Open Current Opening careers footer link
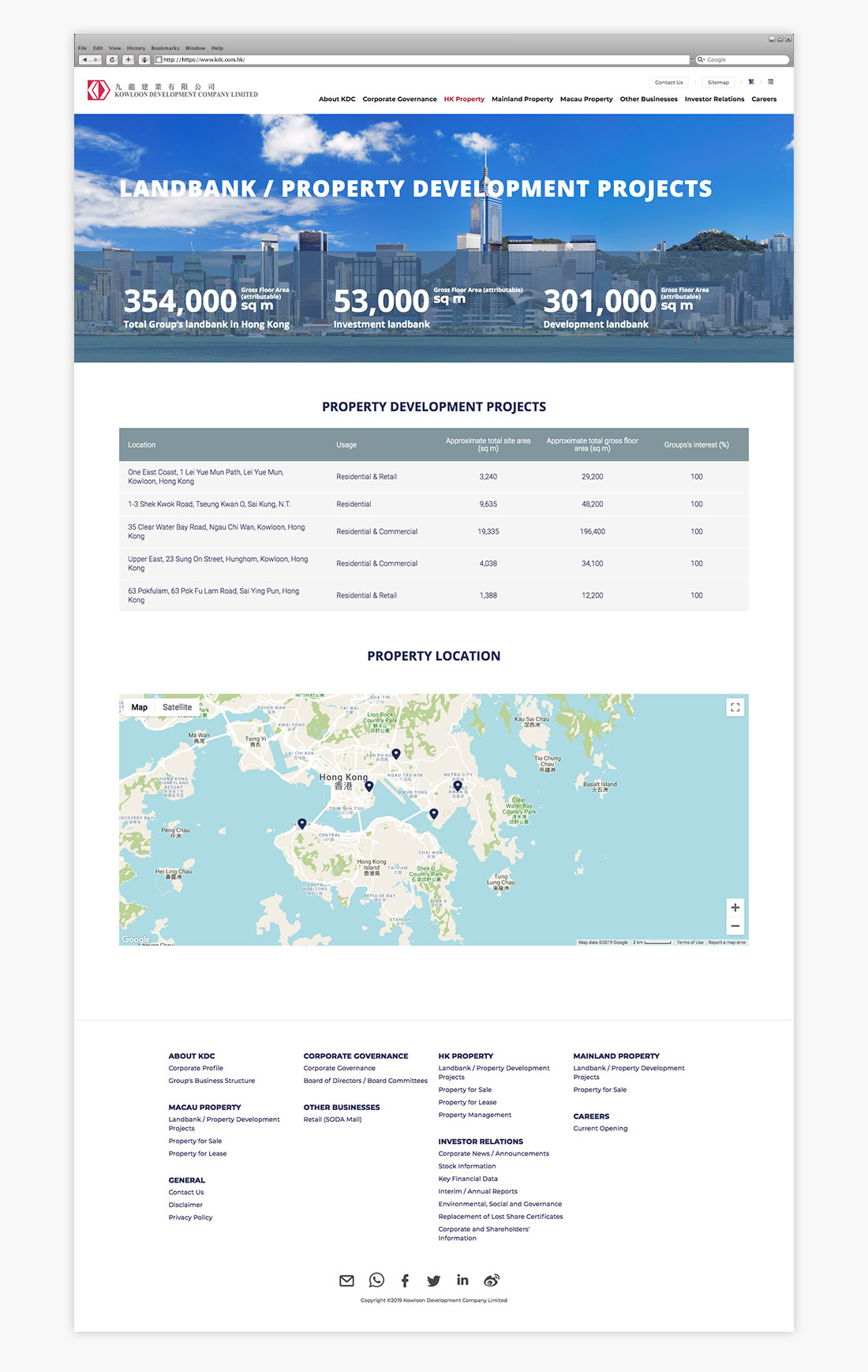This screenshot has height=1372, width=868. 600,1129
